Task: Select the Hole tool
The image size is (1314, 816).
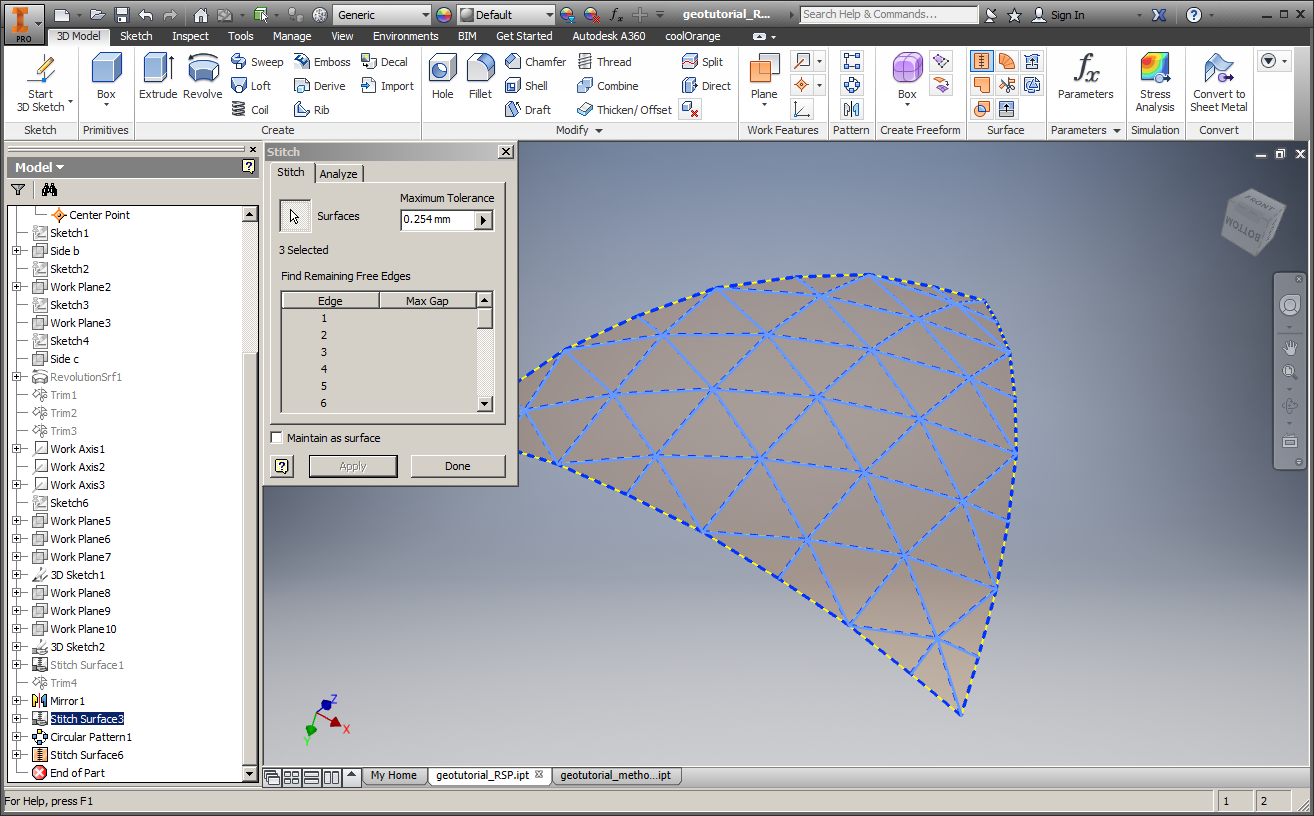Action: [x=443, y=76]
